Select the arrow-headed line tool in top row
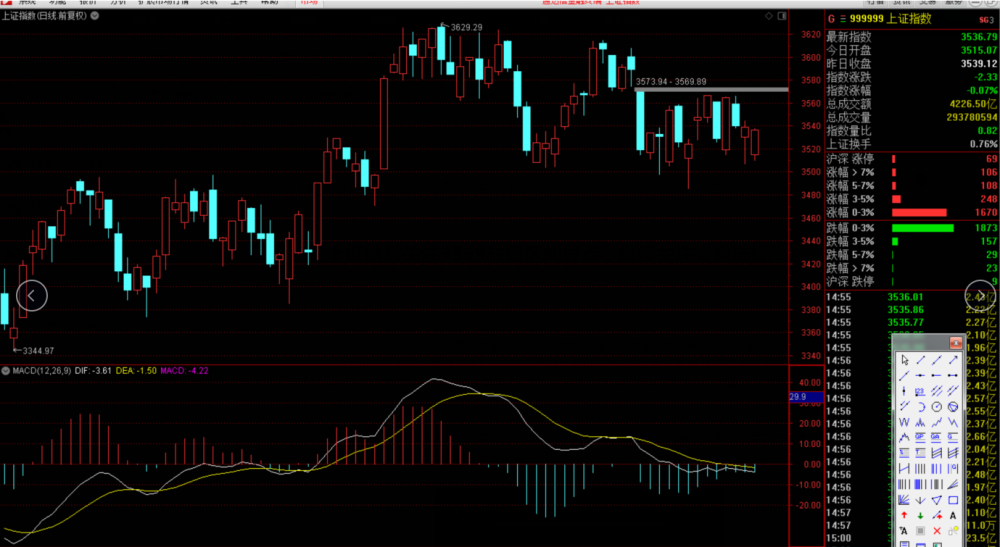This screenshot has height=547, width=1000. [953, 360]
